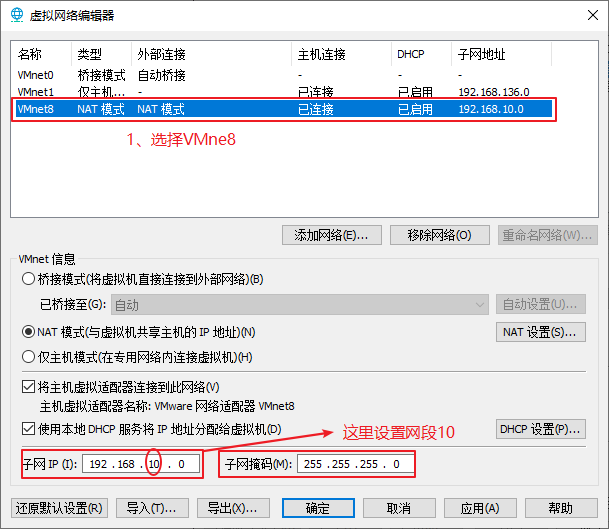Select the NAT 模式 radio button
Image resolution: width=609 pixels, height=529 pixels.
tap(28, 332)
